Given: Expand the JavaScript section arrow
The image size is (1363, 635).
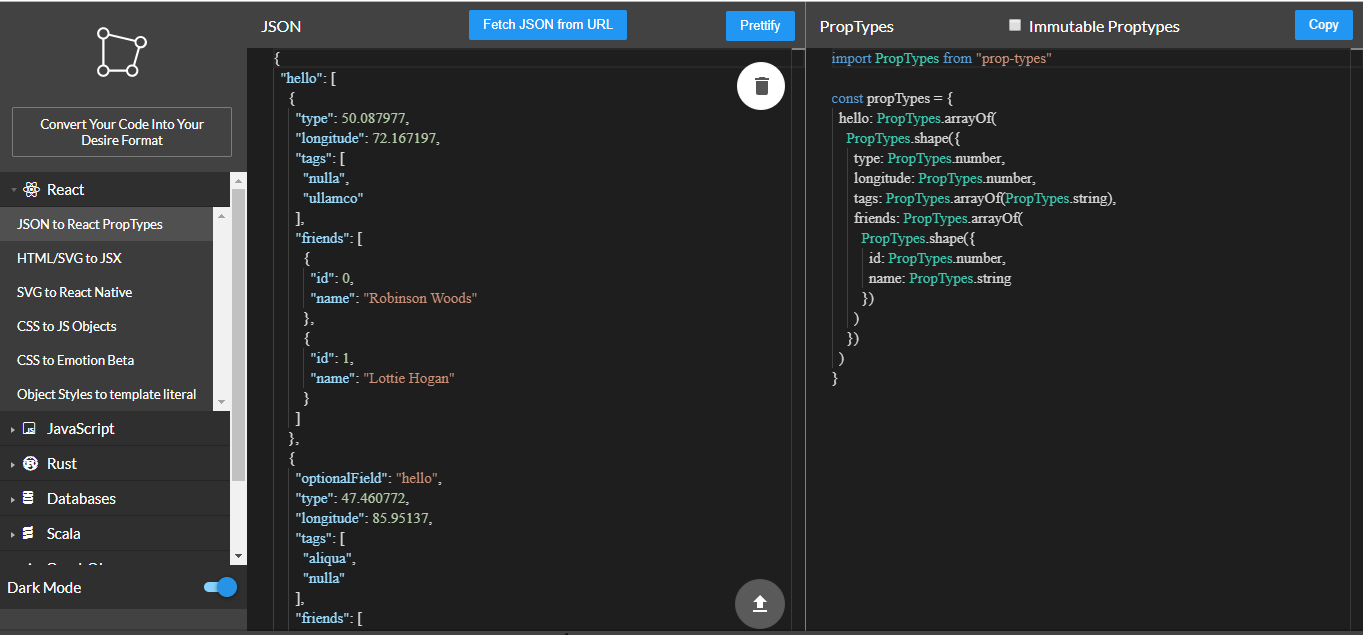Looking at the screenshot, I should click(12, 429).
